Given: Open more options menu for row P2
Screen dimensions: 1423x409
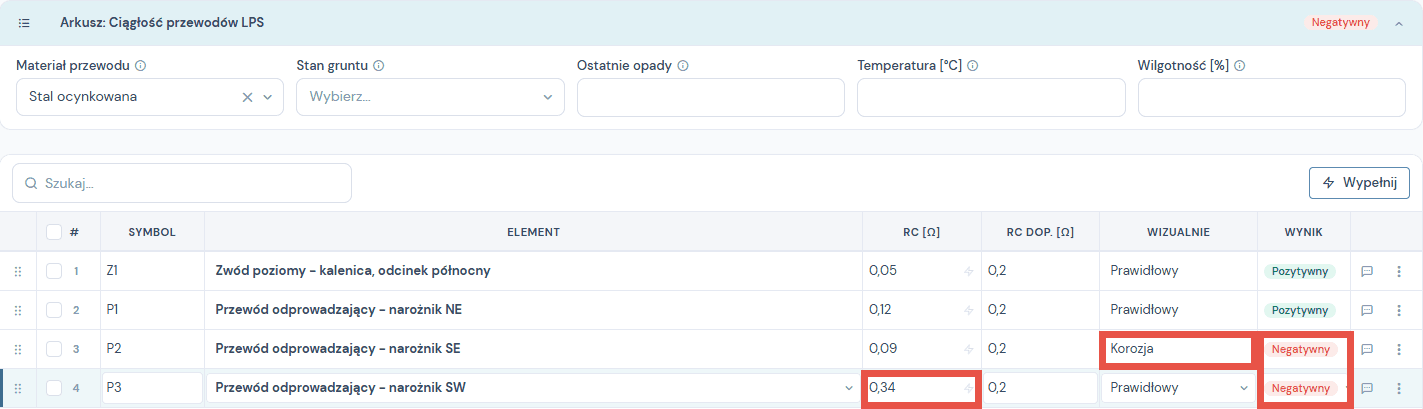Looking at the screenshot, I should coord(1398,349).
